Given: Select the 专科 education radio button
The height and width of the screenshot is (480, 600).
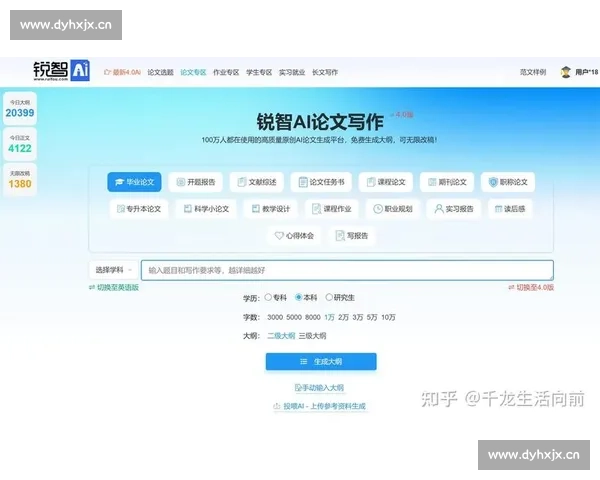Looking at the screenshot, I should pyautogui.click(x=268, y=298).
